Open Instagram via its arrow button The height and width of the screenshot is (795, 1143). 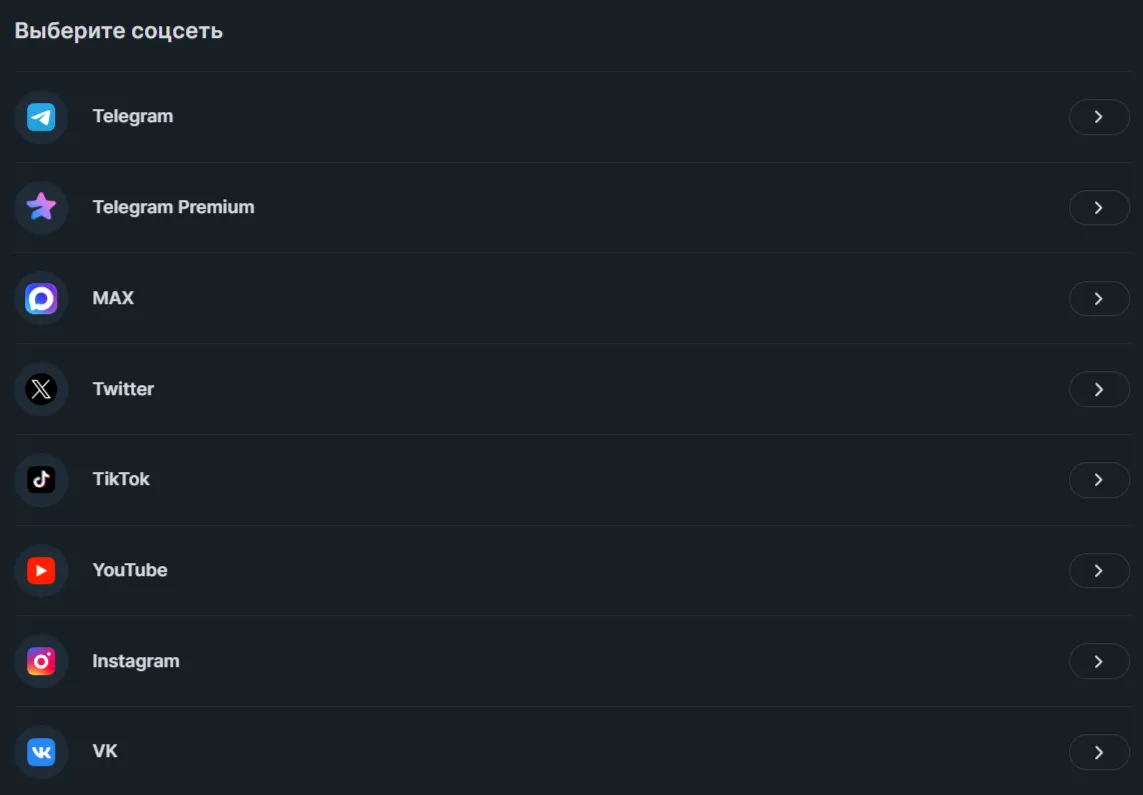[1099, 662]
